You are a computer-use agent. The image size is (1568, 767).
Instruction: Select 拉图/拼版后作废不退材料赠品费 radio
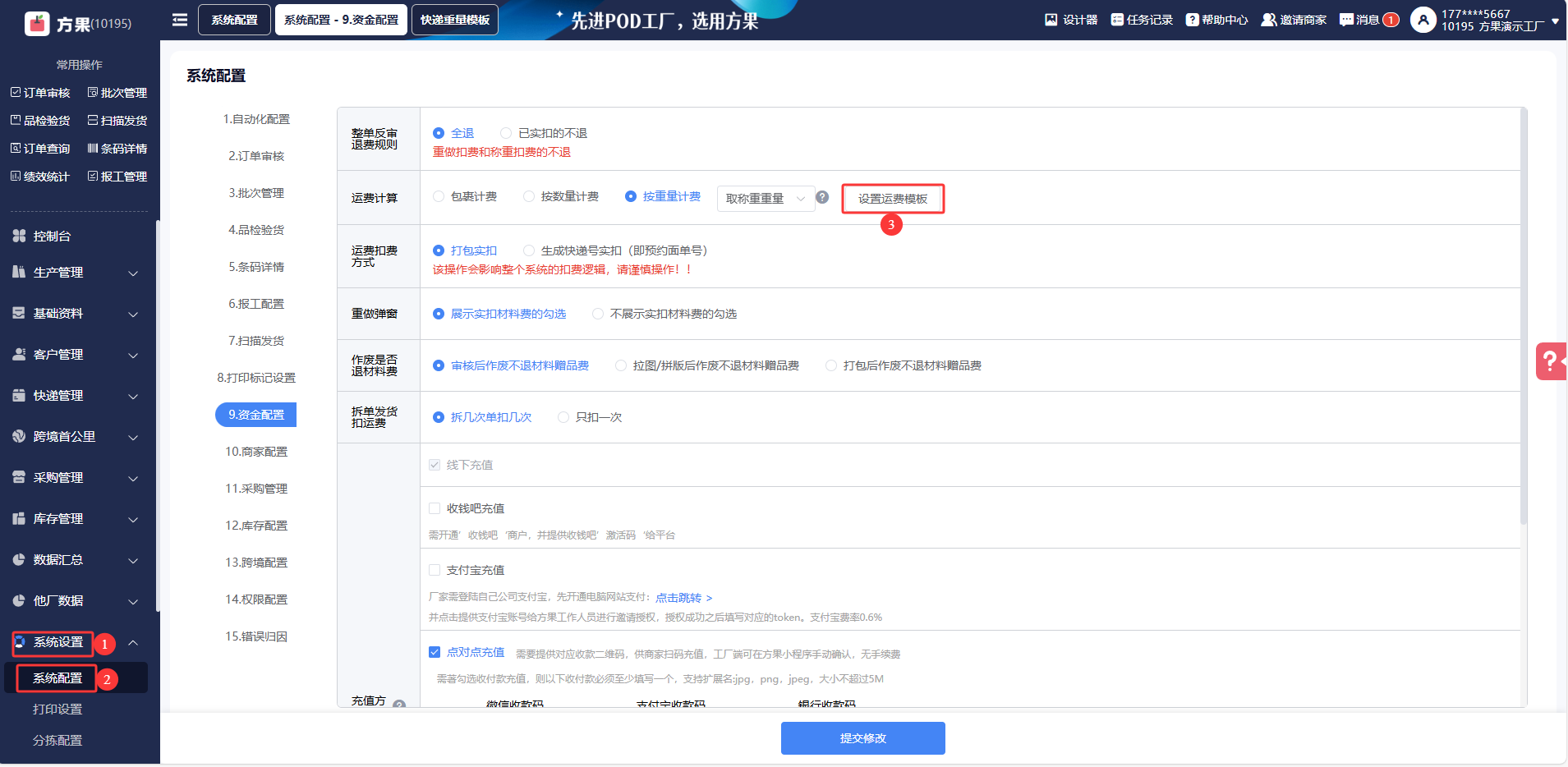621,365
